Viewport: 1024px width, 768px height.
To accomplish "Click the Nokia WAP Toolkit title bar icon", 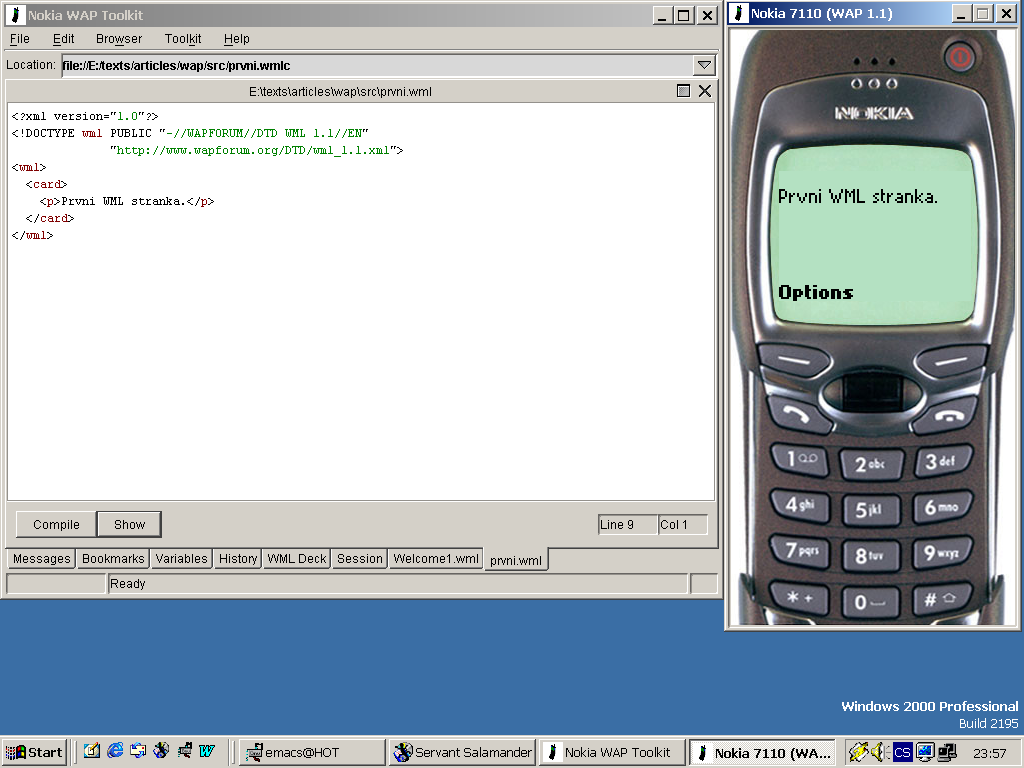I will click(x=15, y=14).
